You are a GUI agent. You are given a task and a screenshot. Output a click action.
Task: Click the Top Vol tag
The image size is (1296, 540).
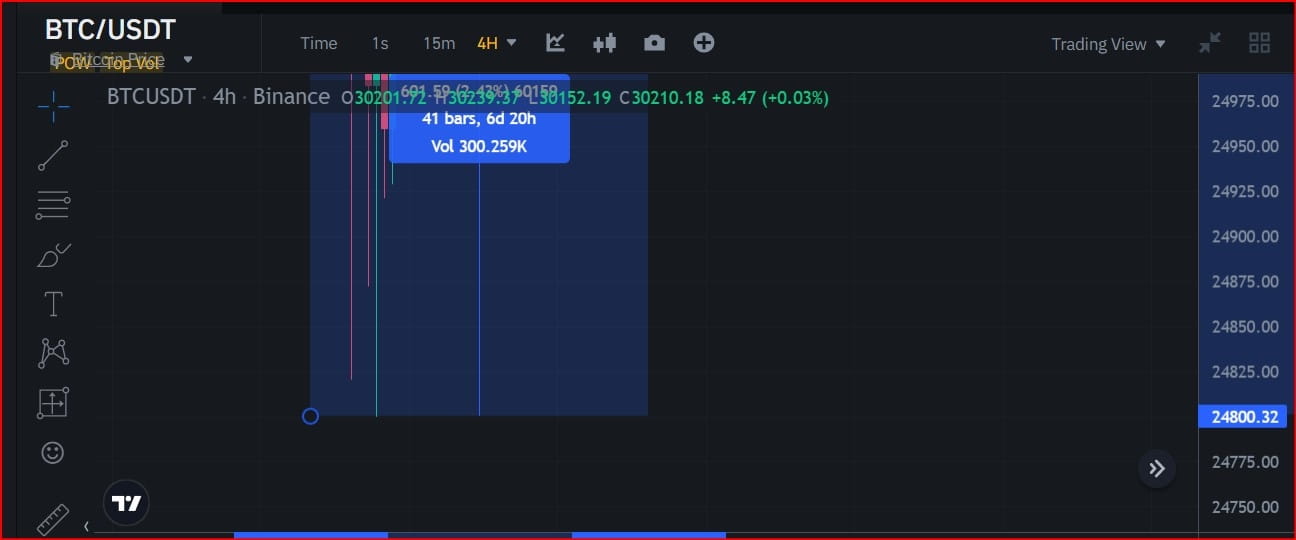click(x=132, y=63)
